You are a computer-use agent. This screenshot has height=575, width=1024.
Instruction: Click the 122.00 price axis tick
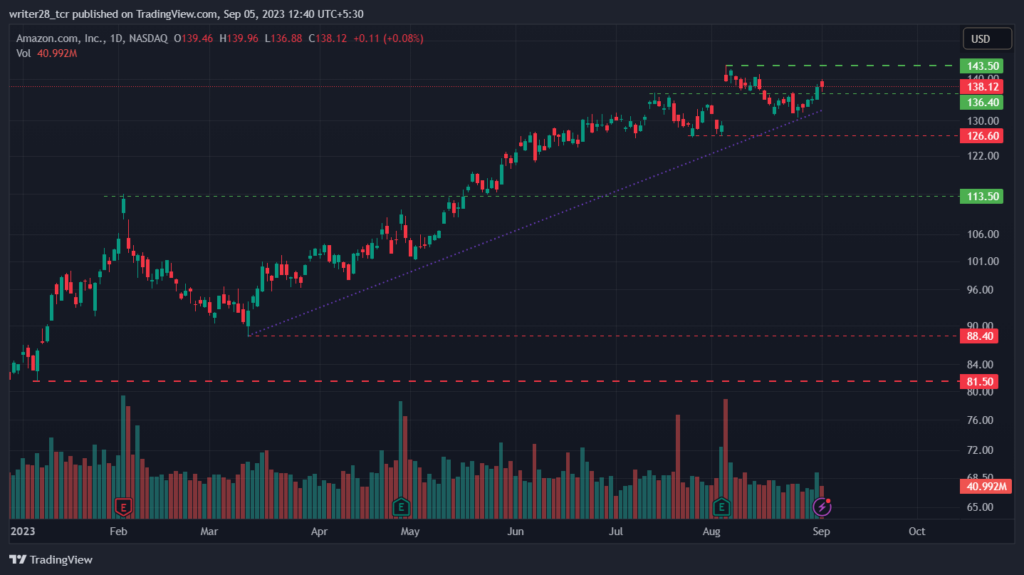point(983,156)
